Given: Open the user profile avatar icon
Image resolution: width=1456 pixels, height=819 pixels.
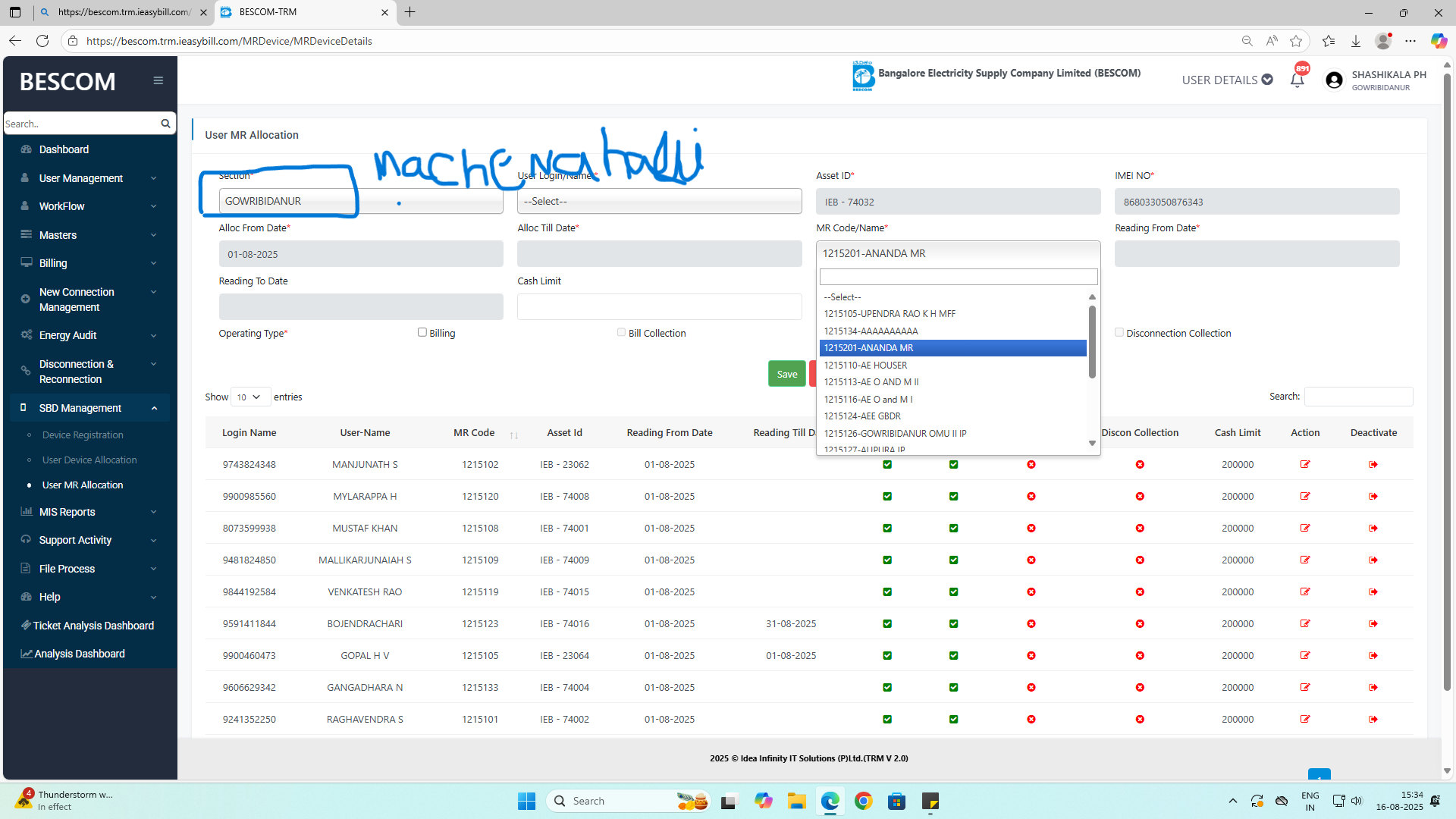Looking at the screenshot, I should [1334, 80].
